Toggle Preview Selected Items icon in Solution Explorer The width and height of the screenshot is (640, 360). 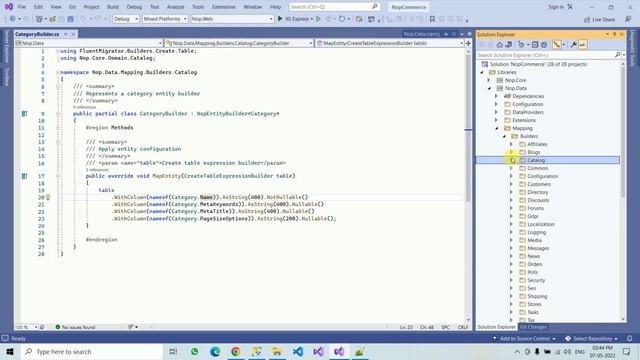pos(583,45)
